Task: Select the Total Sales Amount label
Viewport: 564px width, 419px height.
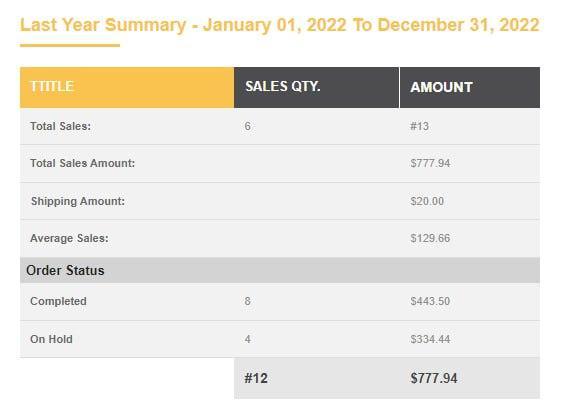Action: click(x=82, y=163)
